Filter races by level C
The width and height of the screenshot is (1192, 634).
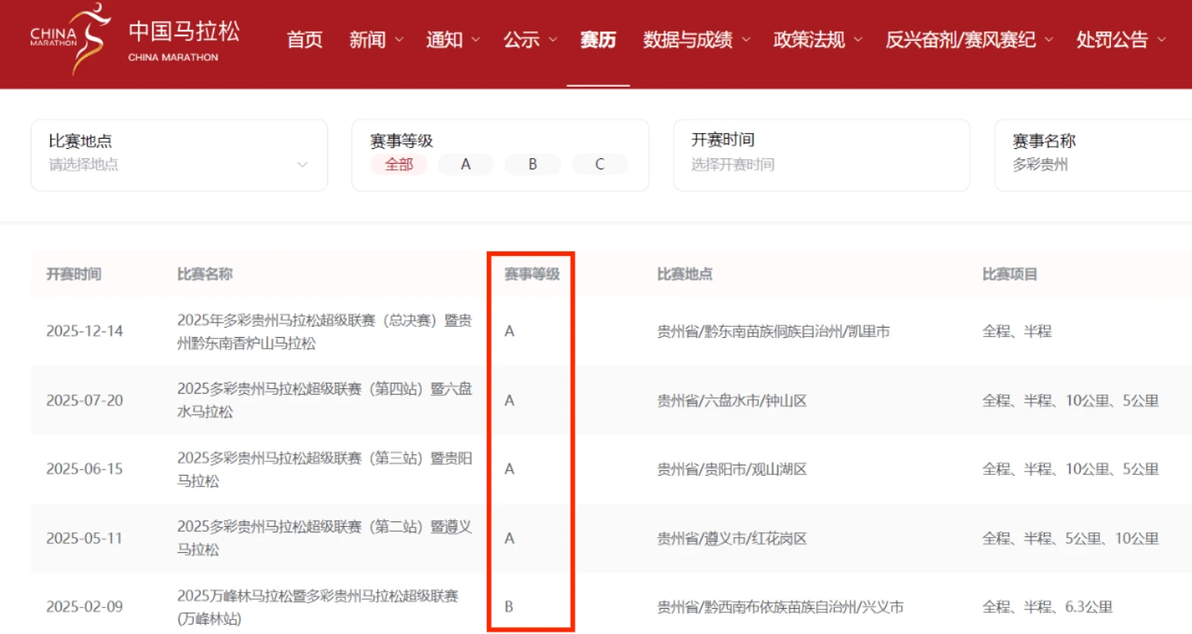tap(600, 164)
